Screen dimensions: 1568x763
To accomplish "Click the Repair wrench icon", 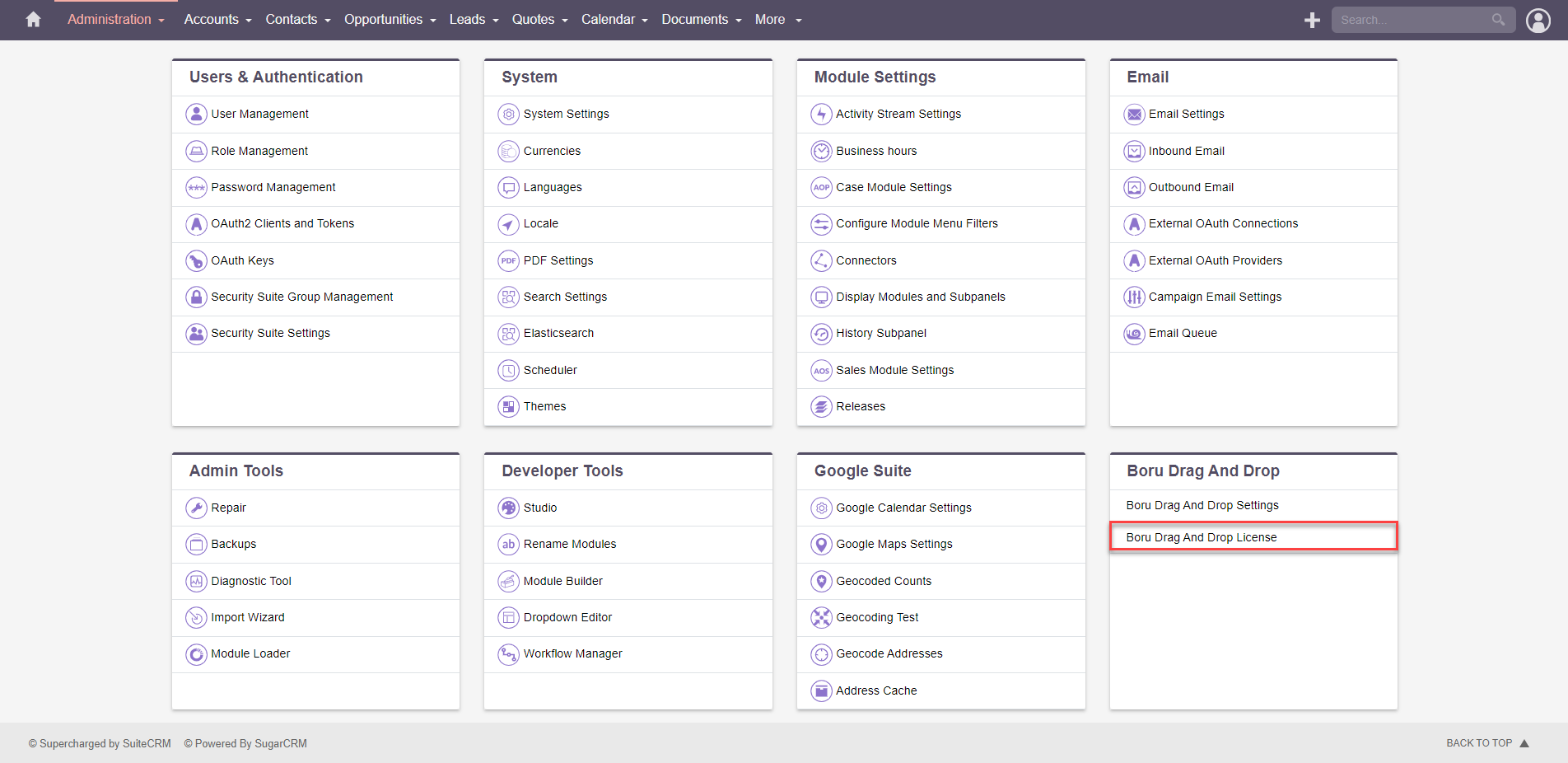I will [196, 508].
